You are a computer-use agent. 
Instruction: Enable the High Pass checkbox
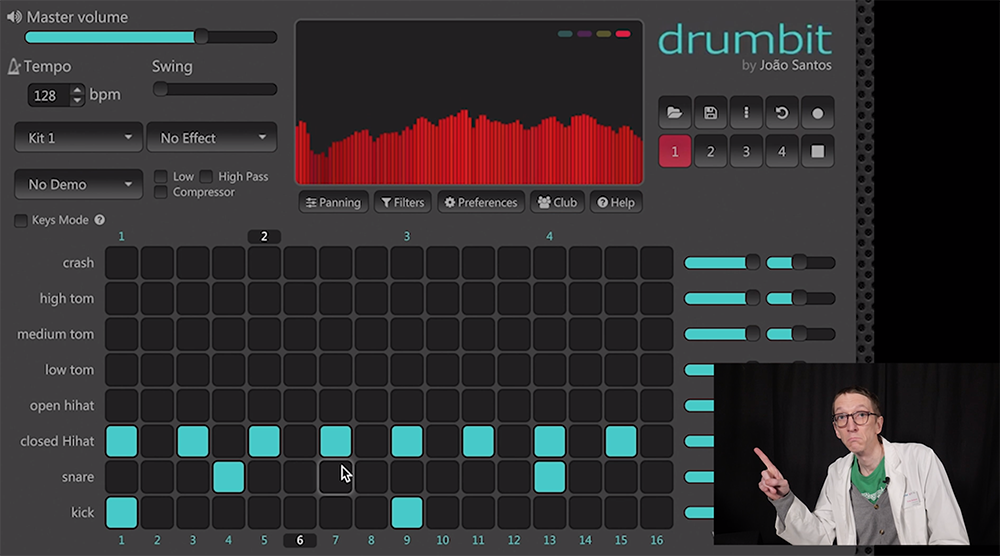[206, 177]
